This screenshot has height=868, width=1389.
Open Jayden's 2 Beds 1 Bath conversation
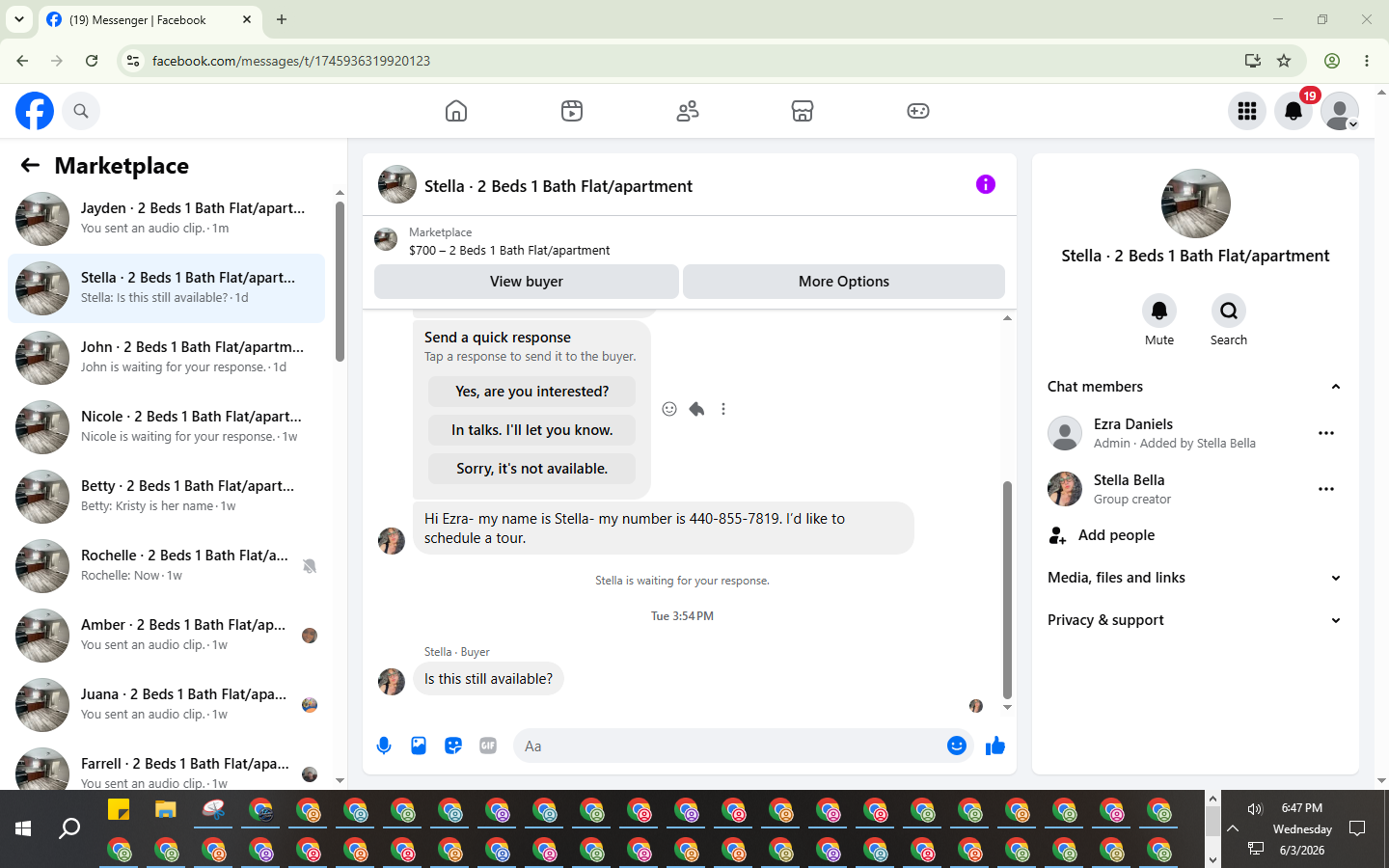[166, 219]
